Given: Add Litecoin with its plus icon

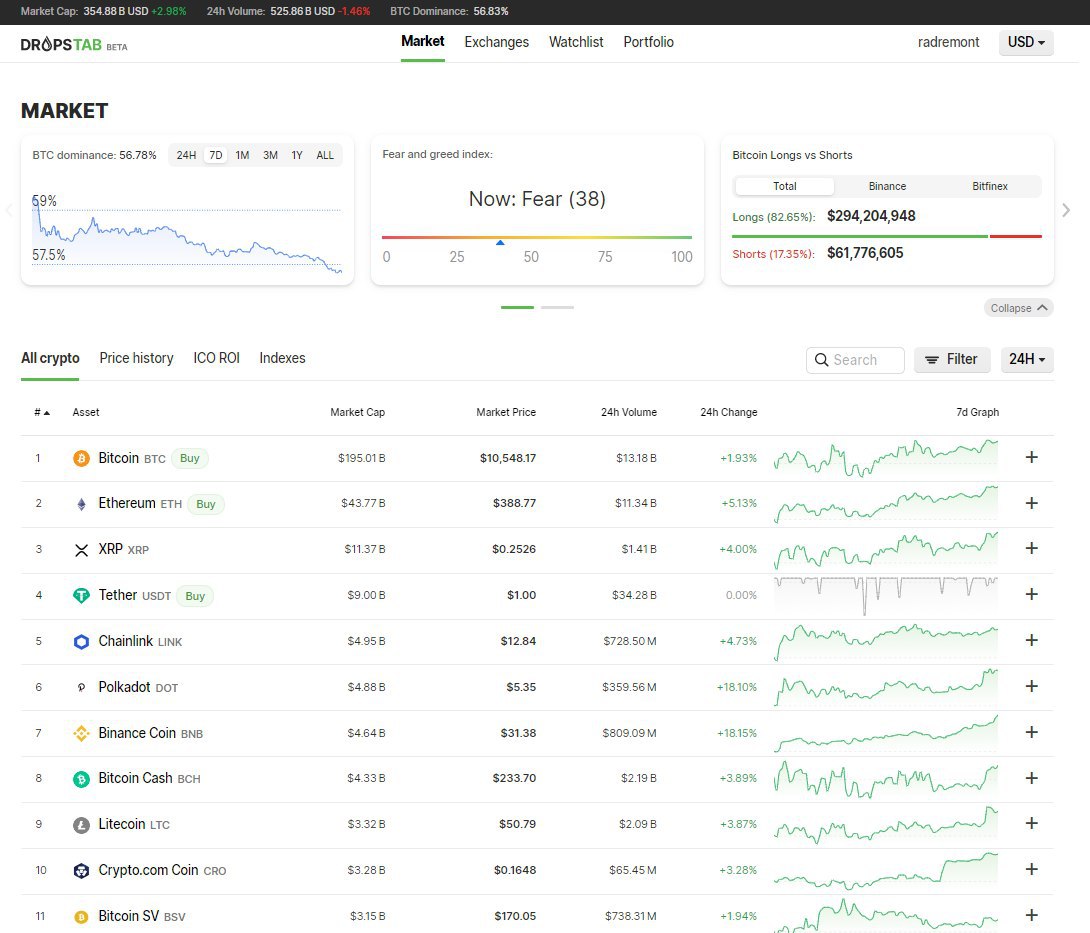Looking at the screenshot, I should coord(1032,823).
